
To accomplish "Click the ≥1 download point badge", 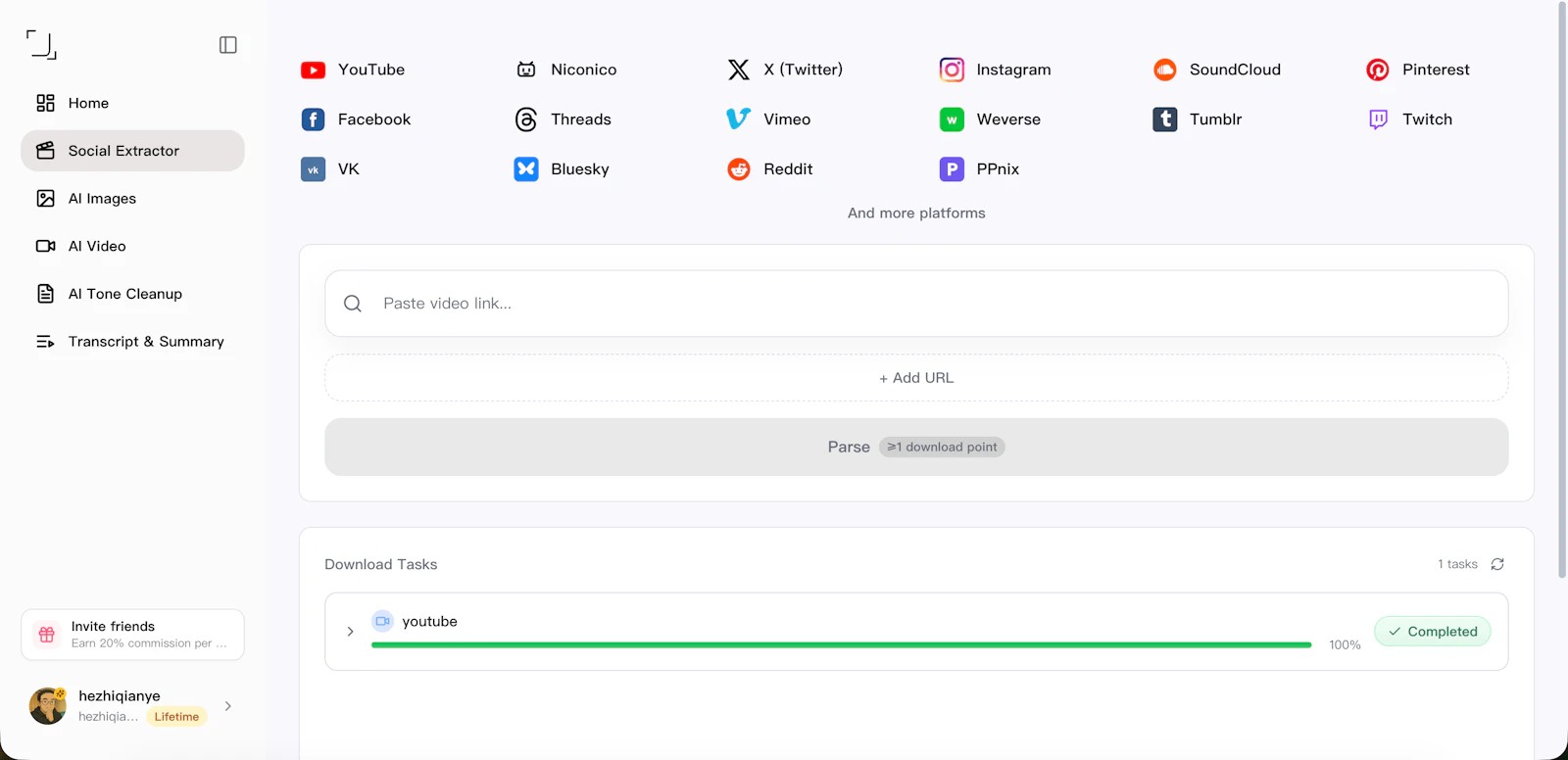I will click(942, 447).
